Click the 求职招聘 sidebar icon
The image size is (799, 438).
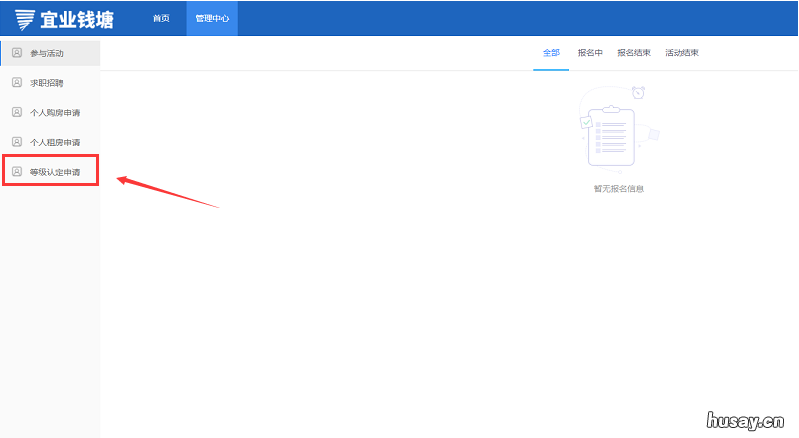(x=16, y=82)
